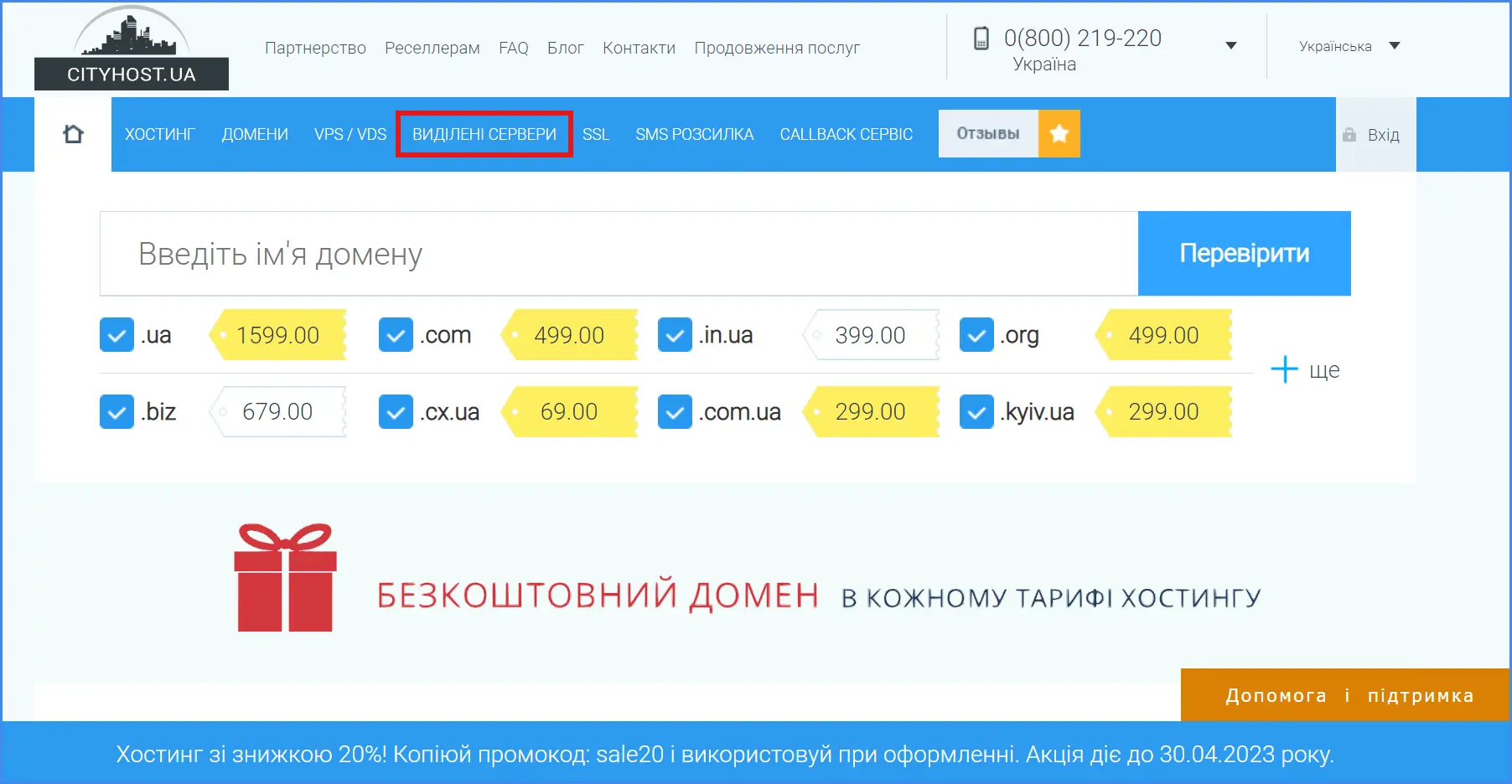This screenshot has height=784, width=1512.
Task: Open the ХОСТИНГ menu
Action: pyautogui.click(x=159, y=134)
